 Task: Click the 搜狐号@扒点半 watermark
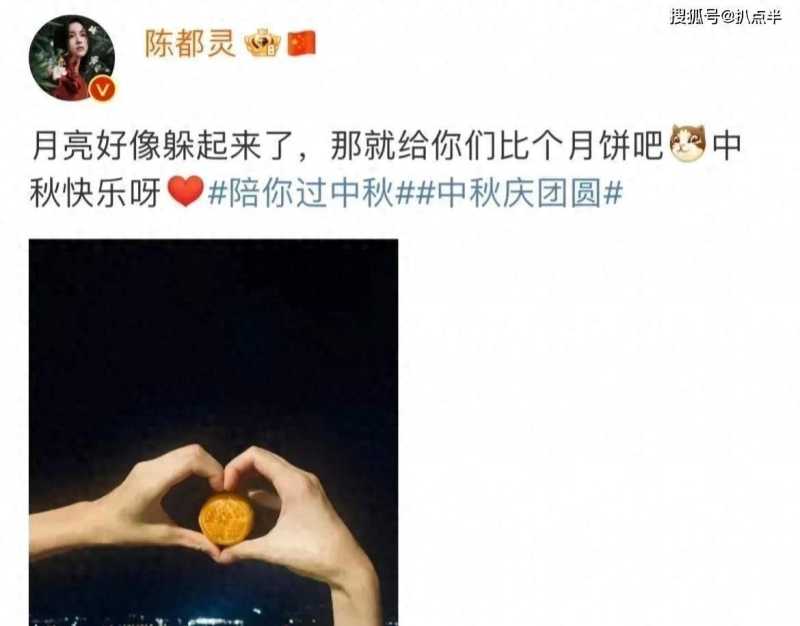click(x=725, y=16)
